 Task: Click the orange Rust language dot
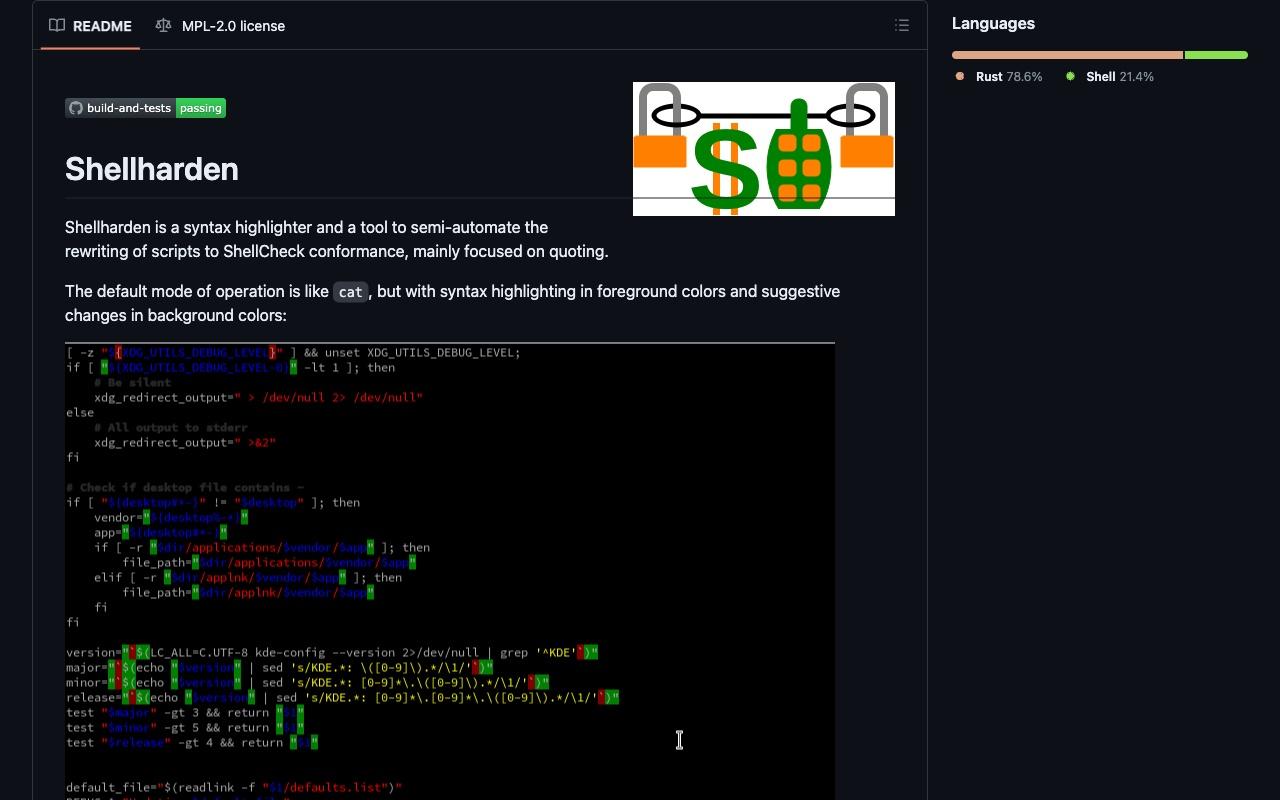pos(960,76)
